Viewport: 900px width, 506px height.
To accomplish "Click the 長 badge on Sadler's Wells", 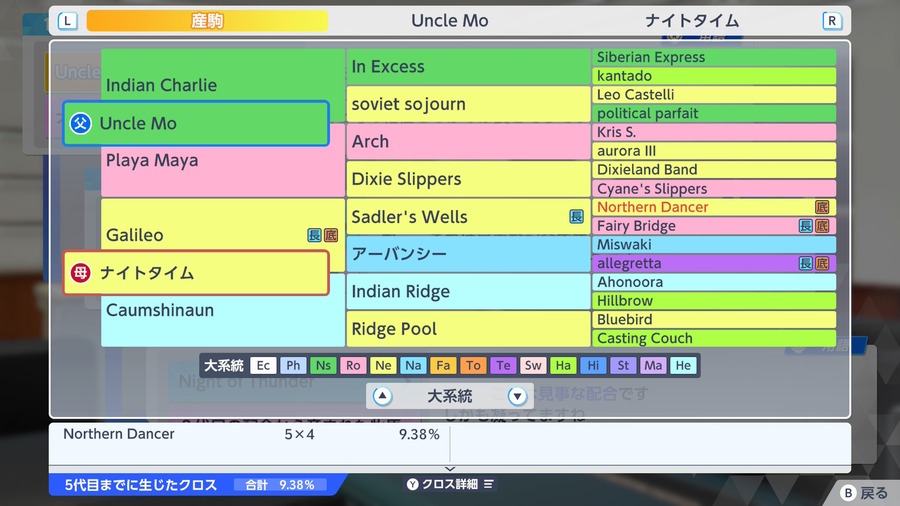I will point(576,216).
